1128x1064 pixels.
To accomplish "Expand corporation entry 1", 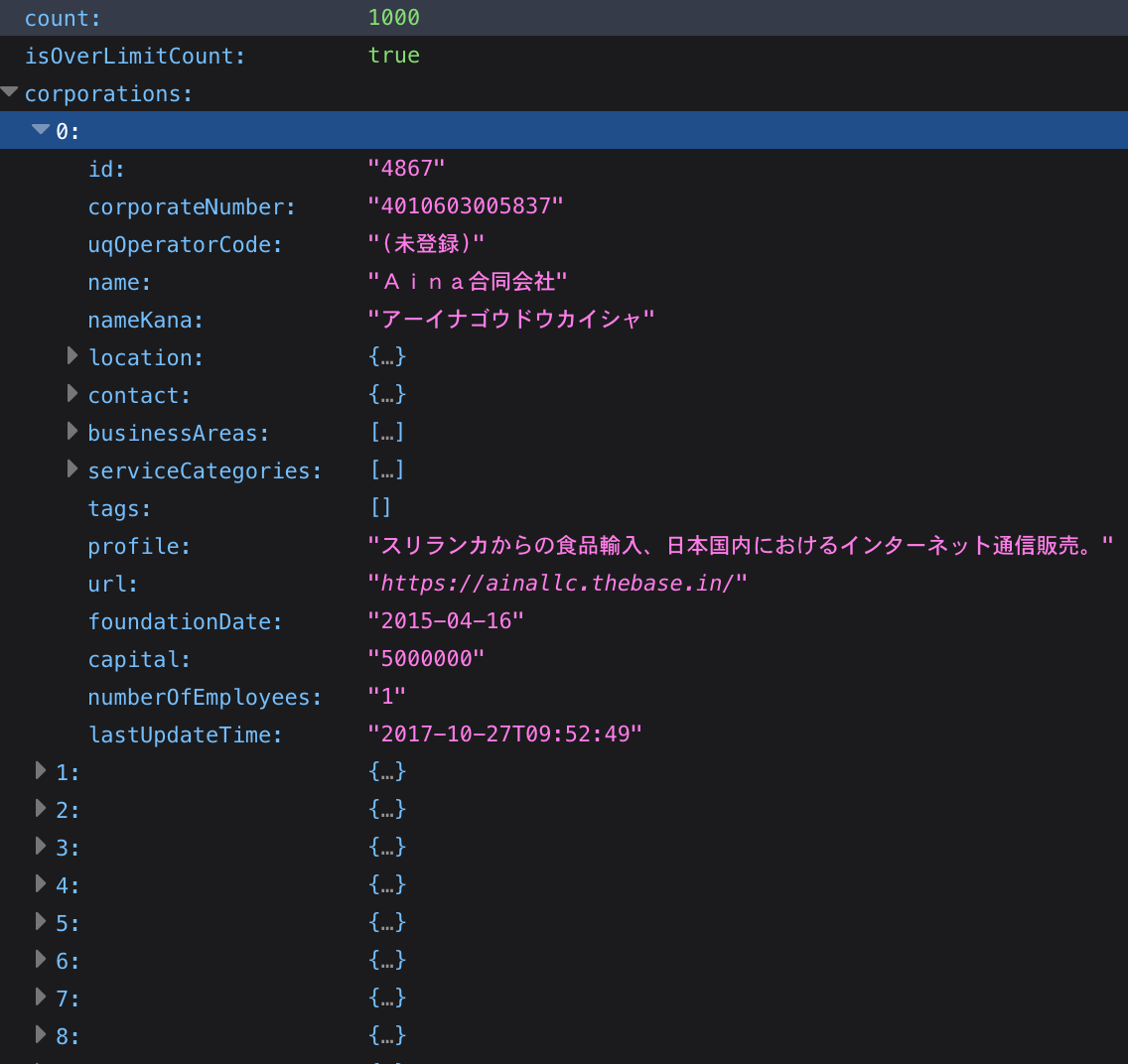I will 41,771.
